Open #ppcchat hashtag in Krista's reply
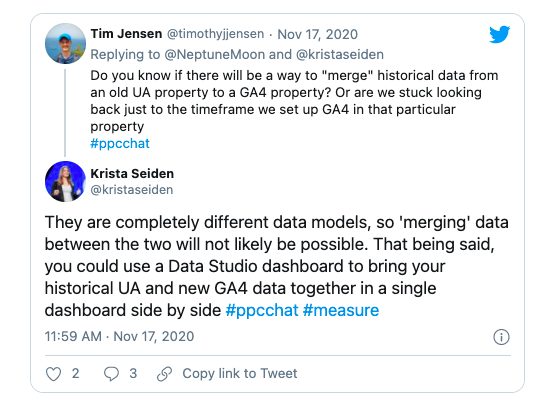The height and width of the screenshot is (415, 557). pos(262,310)
